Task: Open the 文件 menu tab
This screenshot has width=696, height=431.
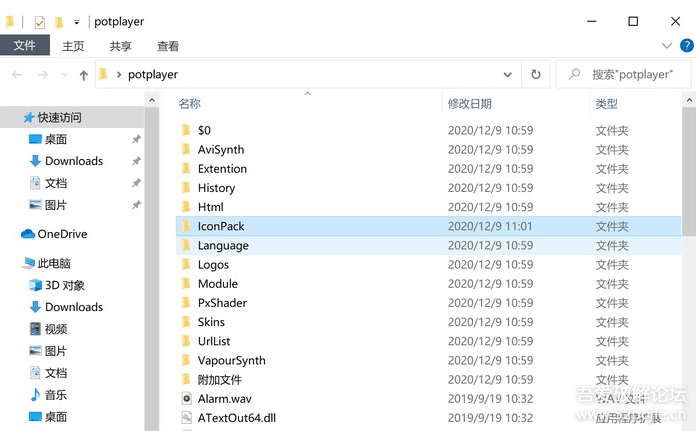Action: click(x=24, y=46)
